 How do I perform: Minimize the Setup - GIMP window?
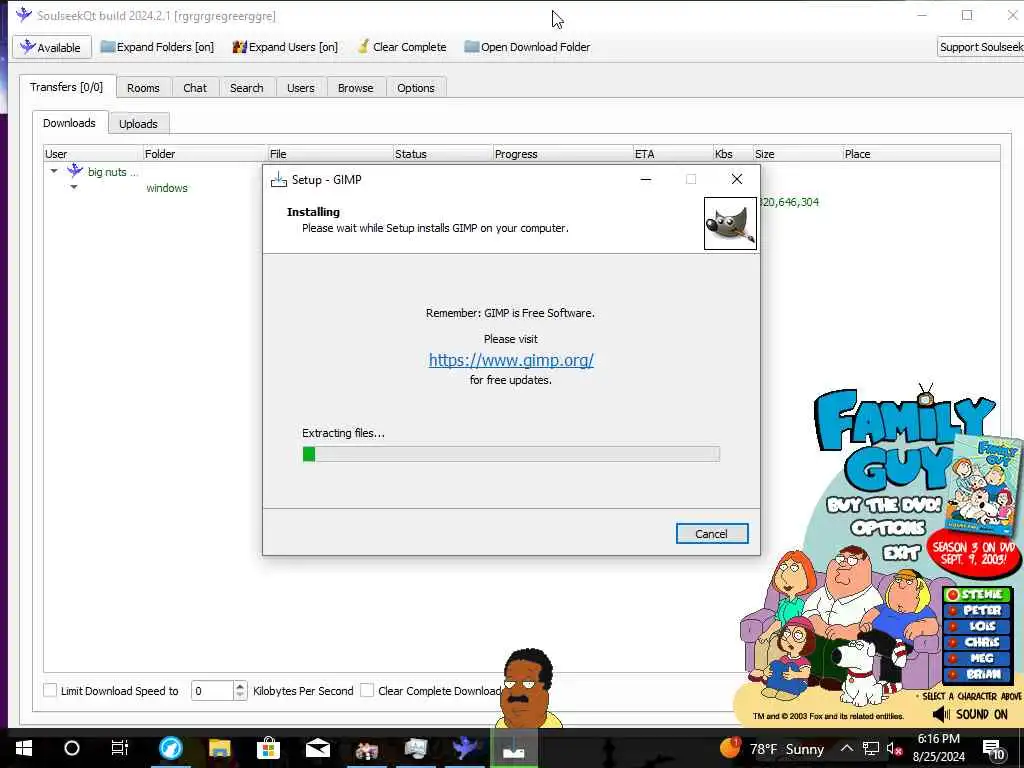[646, 179]
